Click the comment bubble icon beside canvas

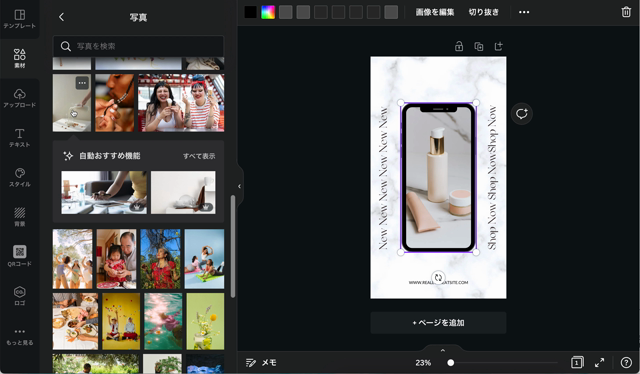pyautogui.click(x=522, y=114)
